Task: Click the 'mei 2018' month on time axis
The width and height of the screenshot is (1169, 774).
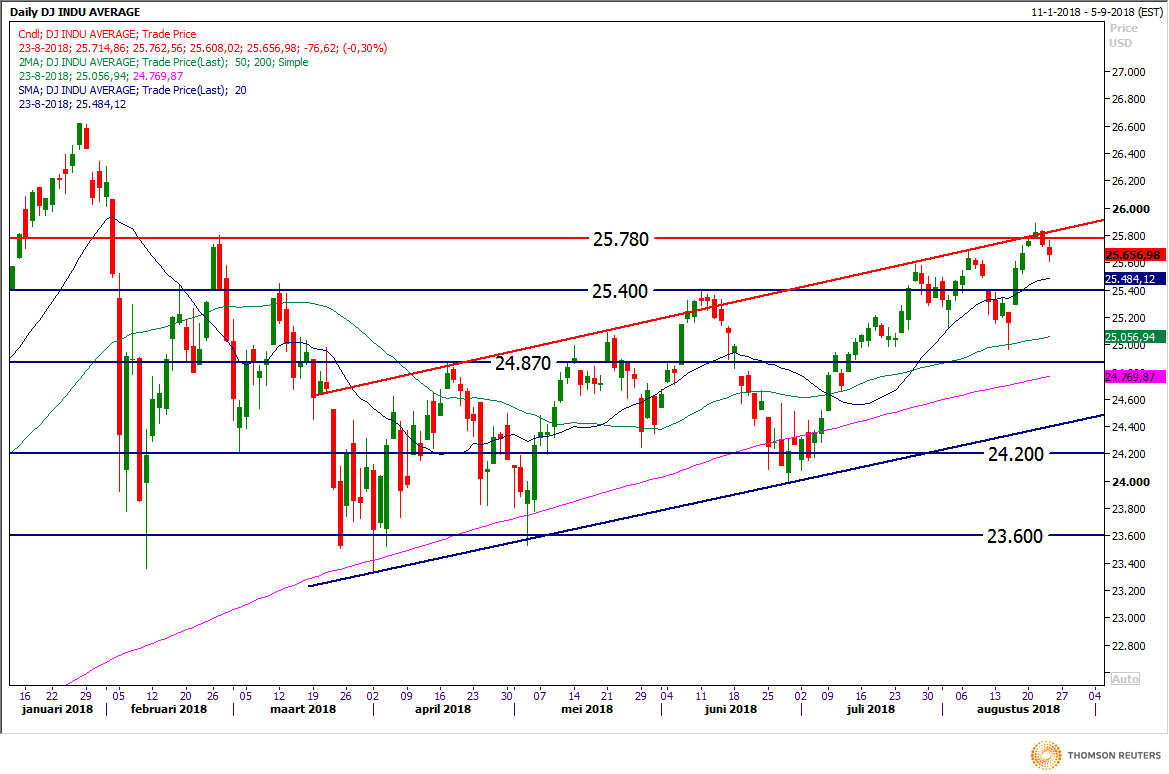Action: (x=587, y=709)
